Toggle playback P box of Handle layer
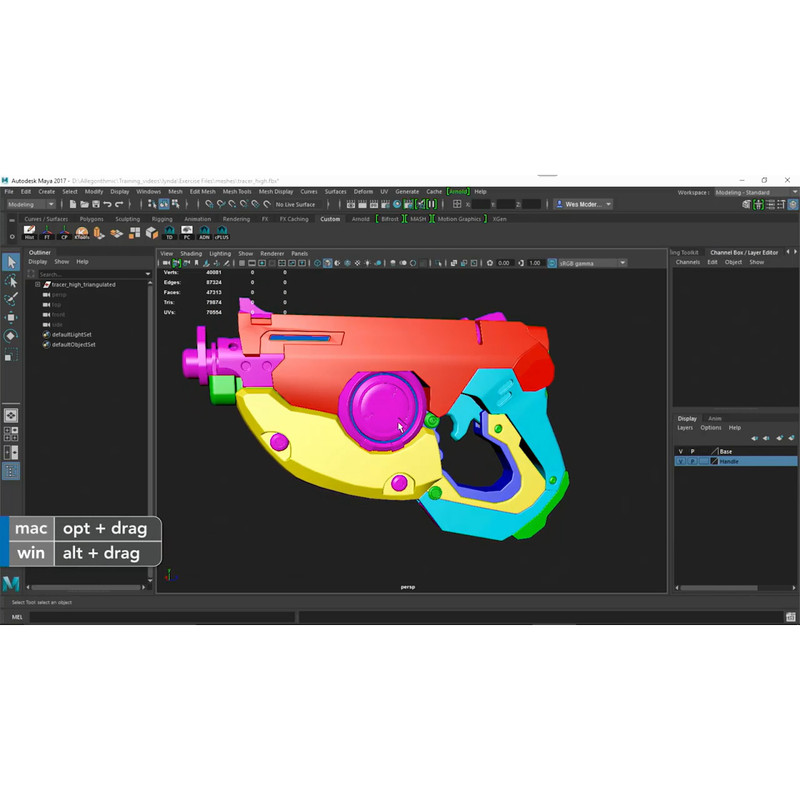Screen dimensions: 800x800 tap(692, 461)
